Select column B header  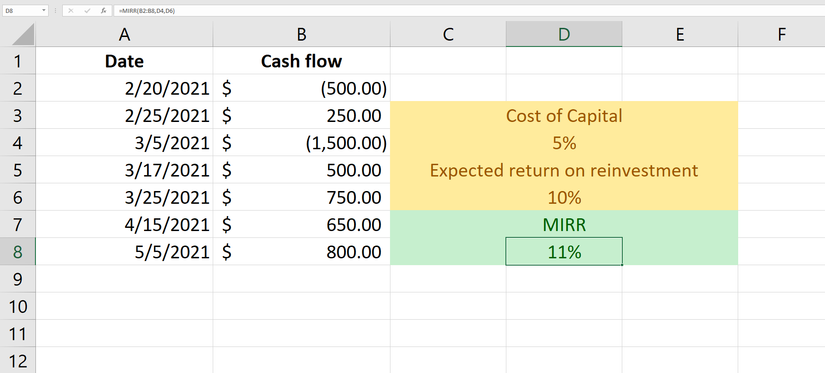point(301,35)
